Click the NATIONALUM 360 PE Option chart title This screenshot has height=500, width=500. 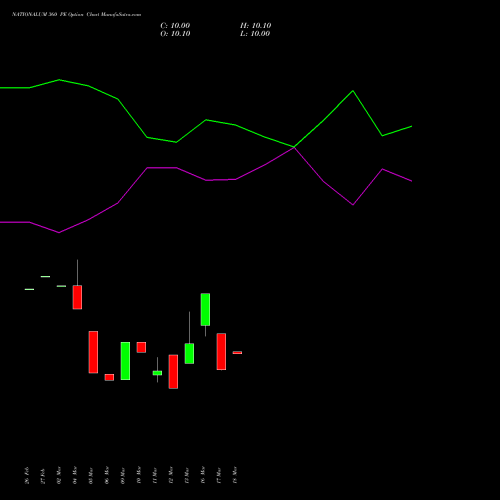[x=76, y=15]
